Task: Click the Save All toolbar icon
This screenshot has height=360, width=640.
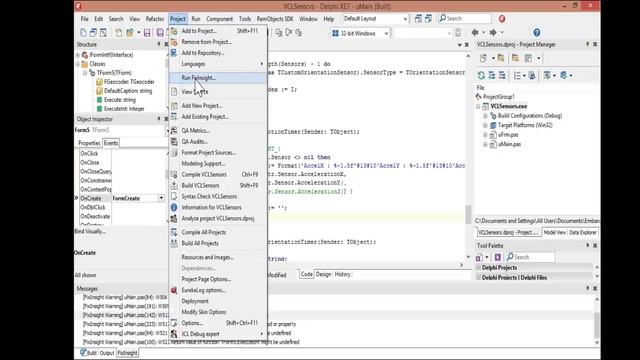Action: point(160,33)
